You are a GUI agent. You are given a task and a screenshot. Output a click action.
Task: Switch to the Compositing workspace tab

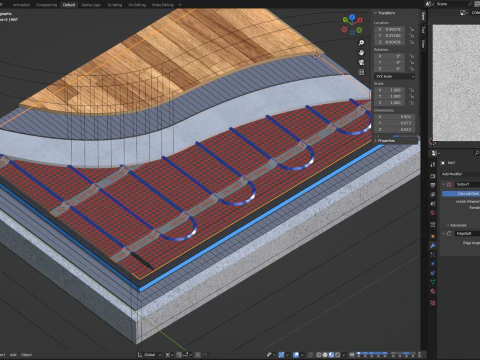pos(46,5)
